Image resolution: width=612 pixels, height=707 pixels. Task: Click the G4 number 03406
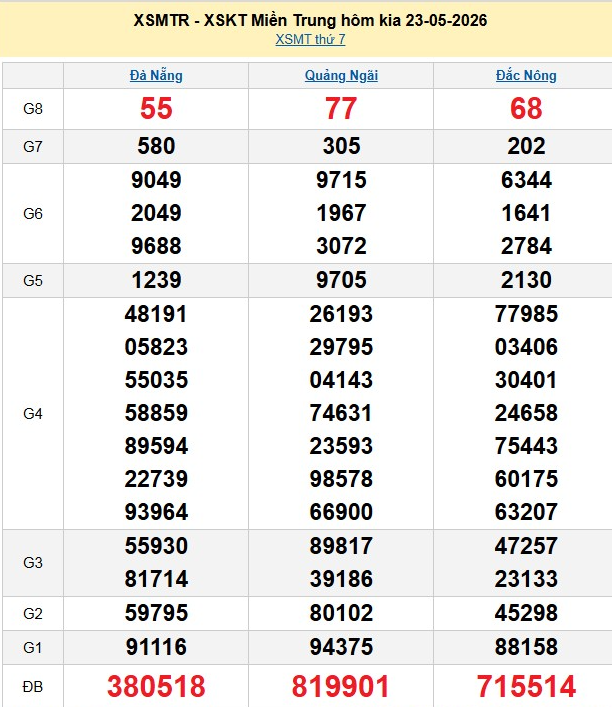click(x=526, y=347)
